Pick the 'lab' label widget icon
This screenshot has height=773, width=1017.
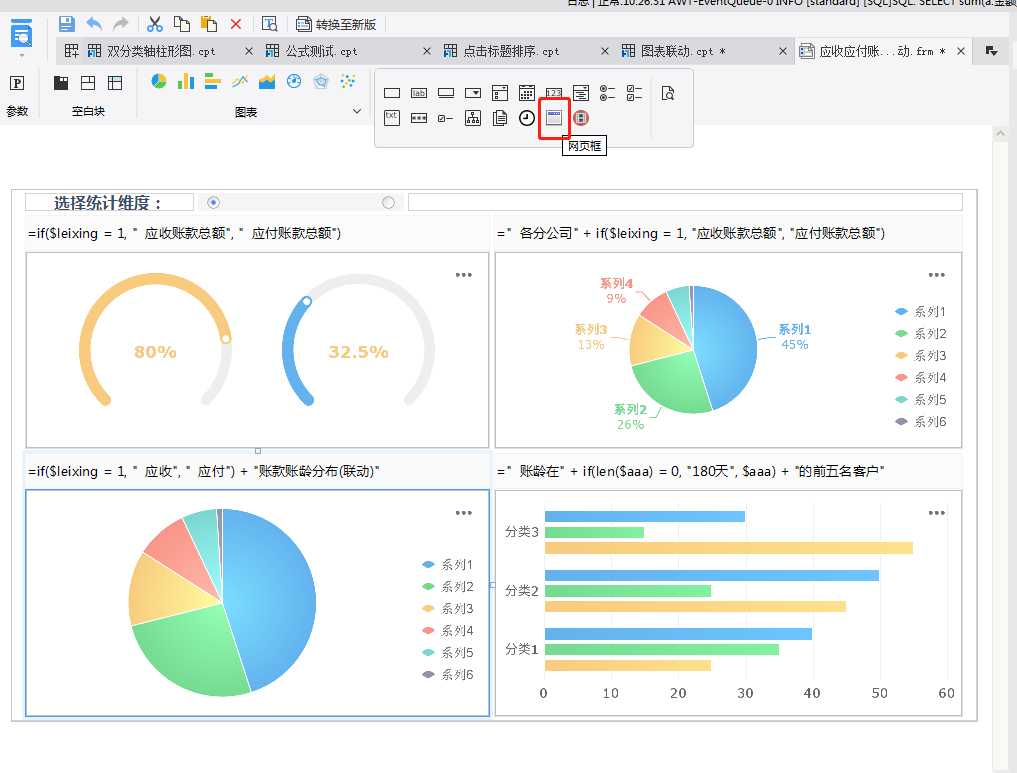pyautogui.click(x=419, y=93)
